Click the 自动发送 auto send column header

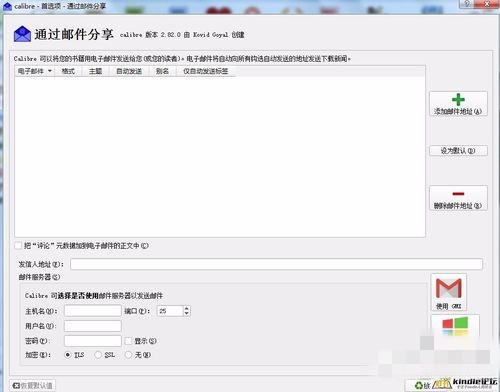point(129,71)
